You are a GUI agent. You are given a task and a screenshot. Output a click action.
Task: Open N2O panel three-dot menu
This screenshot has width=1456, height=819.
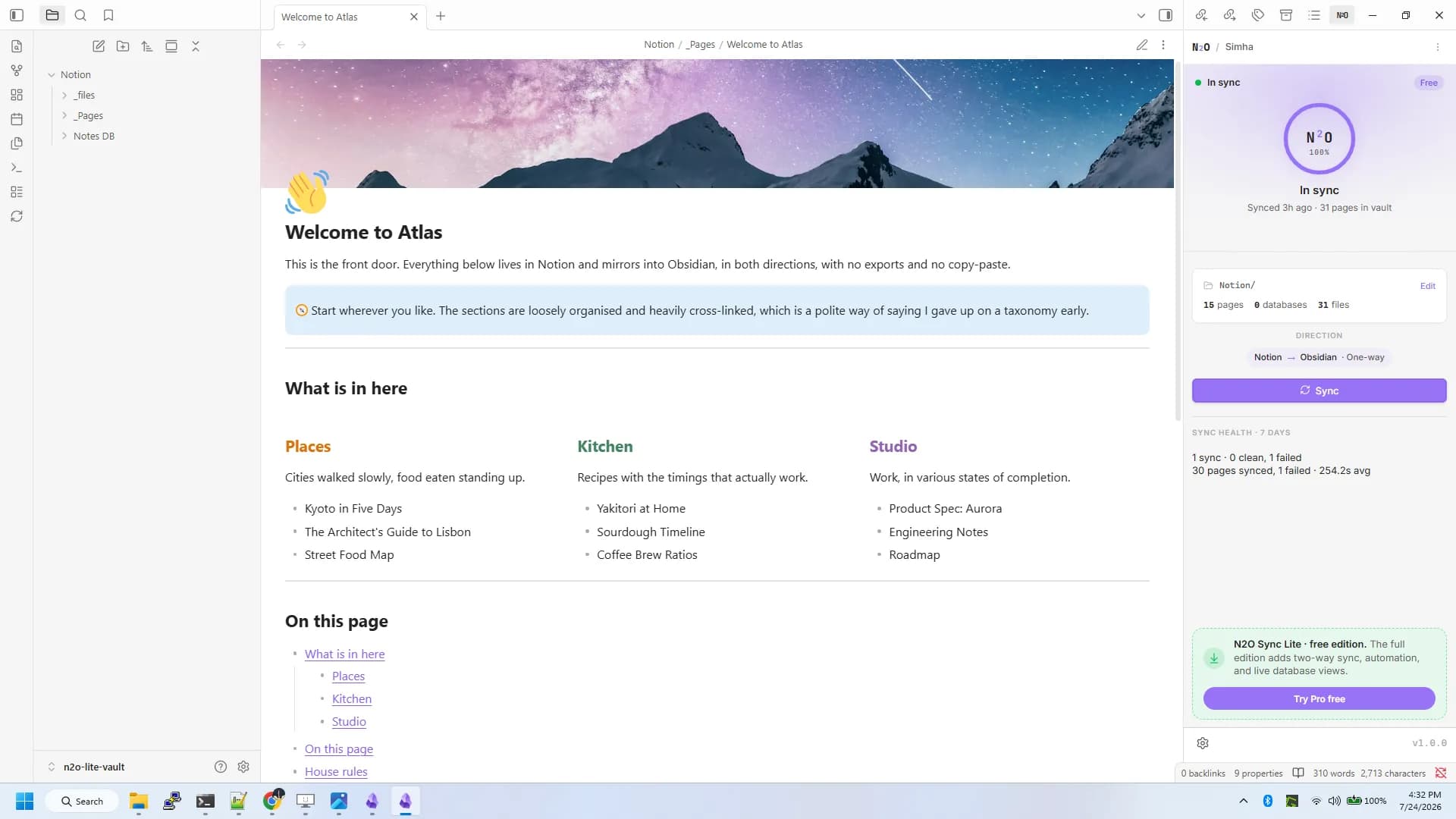pyautogui.click(x=1438, y=47)
